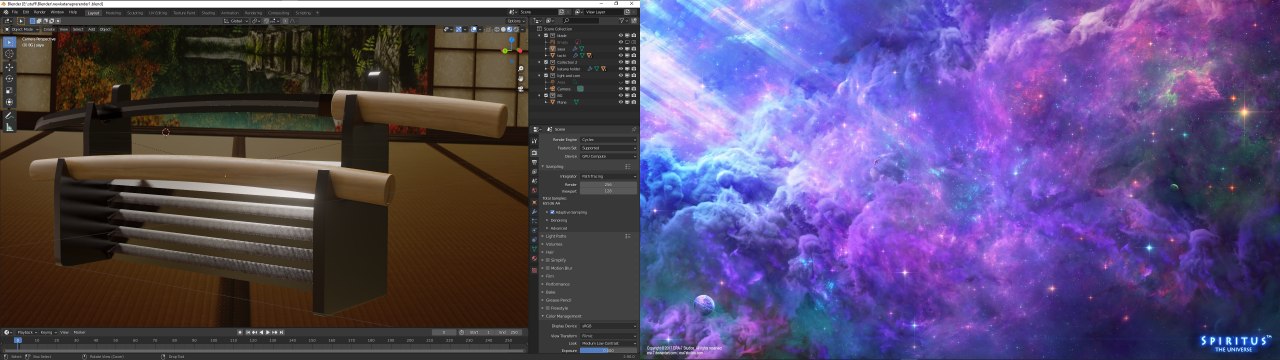The width and height of the screenshot is (1280, 360).
Task: Select the Scale tool
Action: click(9, 90)
